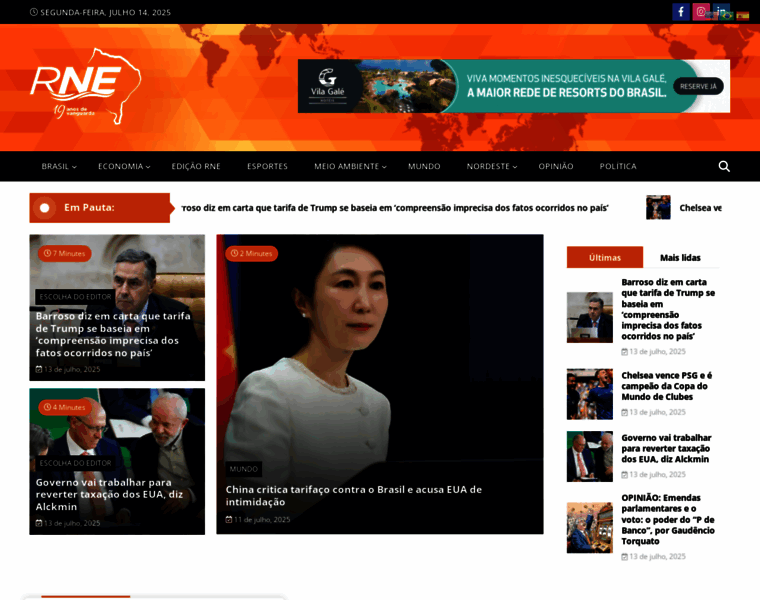The width and height of the screenshot is (760, 600).
Task: Open China critica tarifaço headline
Action: (353, 495)
